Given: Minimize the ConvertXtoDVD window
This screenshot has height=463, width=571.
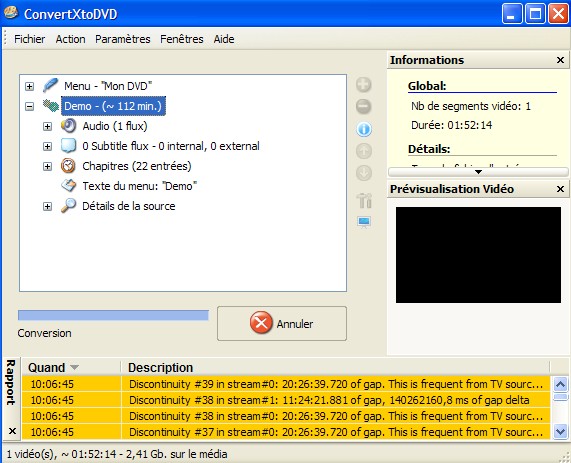Looking at the screenshot, I should click(x=512, y=14).
